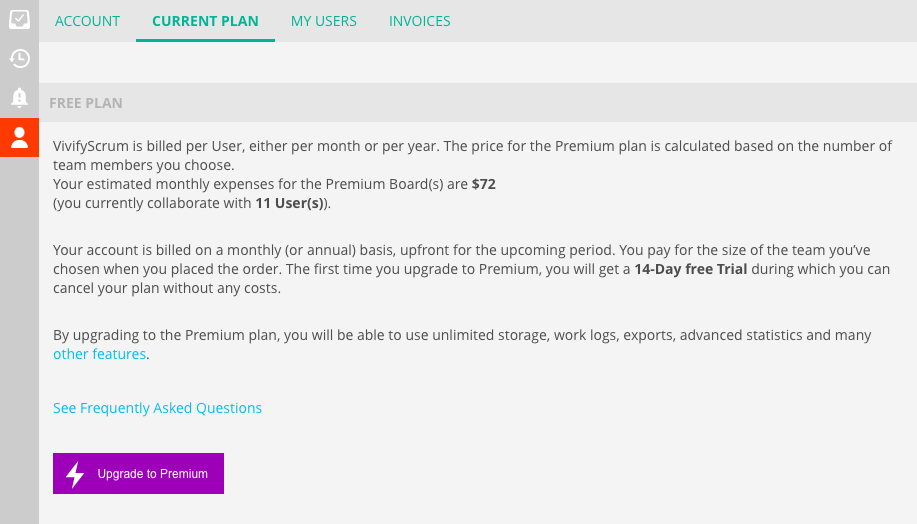Open the activity history clock icon
The width and height of the screenshot is (917, 524).
point(19,58)
